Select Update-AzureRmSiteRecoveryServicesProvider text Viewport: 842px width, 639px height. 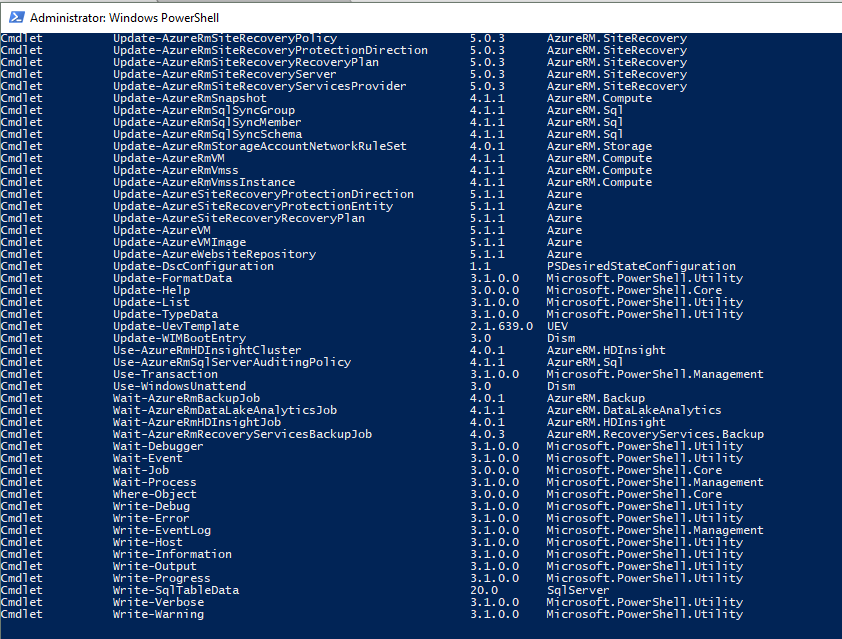(x=260, y=86)
